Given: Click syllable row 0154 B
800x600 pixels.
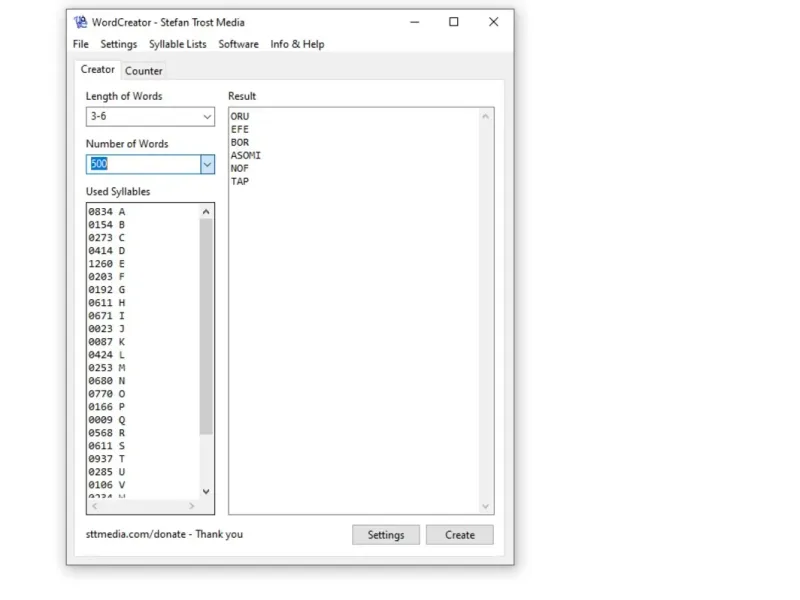Looking at the screenshot, I should tap(107, 225).
